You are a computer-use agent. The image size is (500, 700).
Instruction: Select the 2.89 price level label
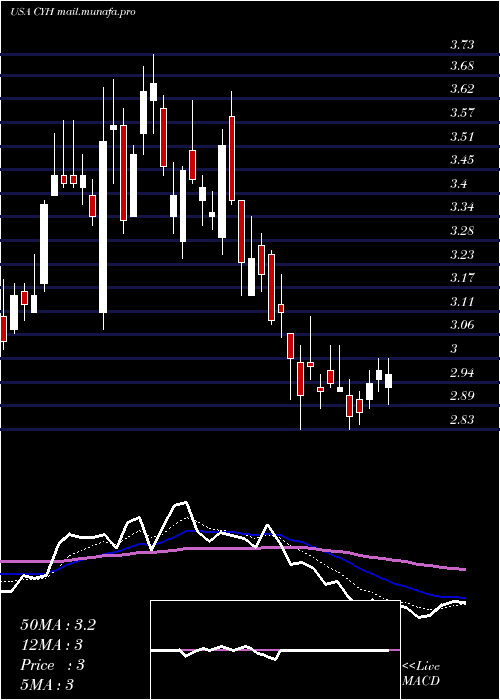pos(462,396)
